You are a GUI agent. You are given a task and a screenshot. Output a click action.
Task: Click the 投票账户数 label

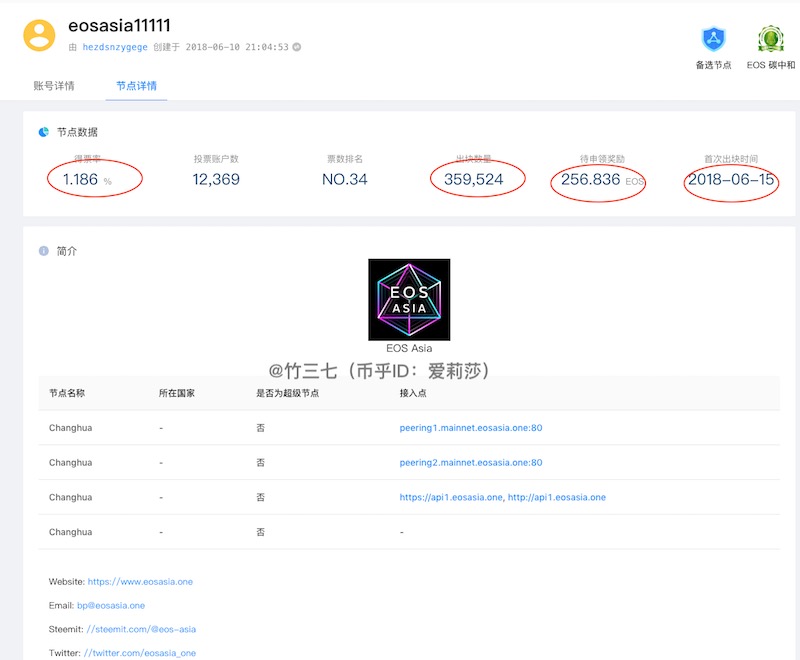coord(216,159)
